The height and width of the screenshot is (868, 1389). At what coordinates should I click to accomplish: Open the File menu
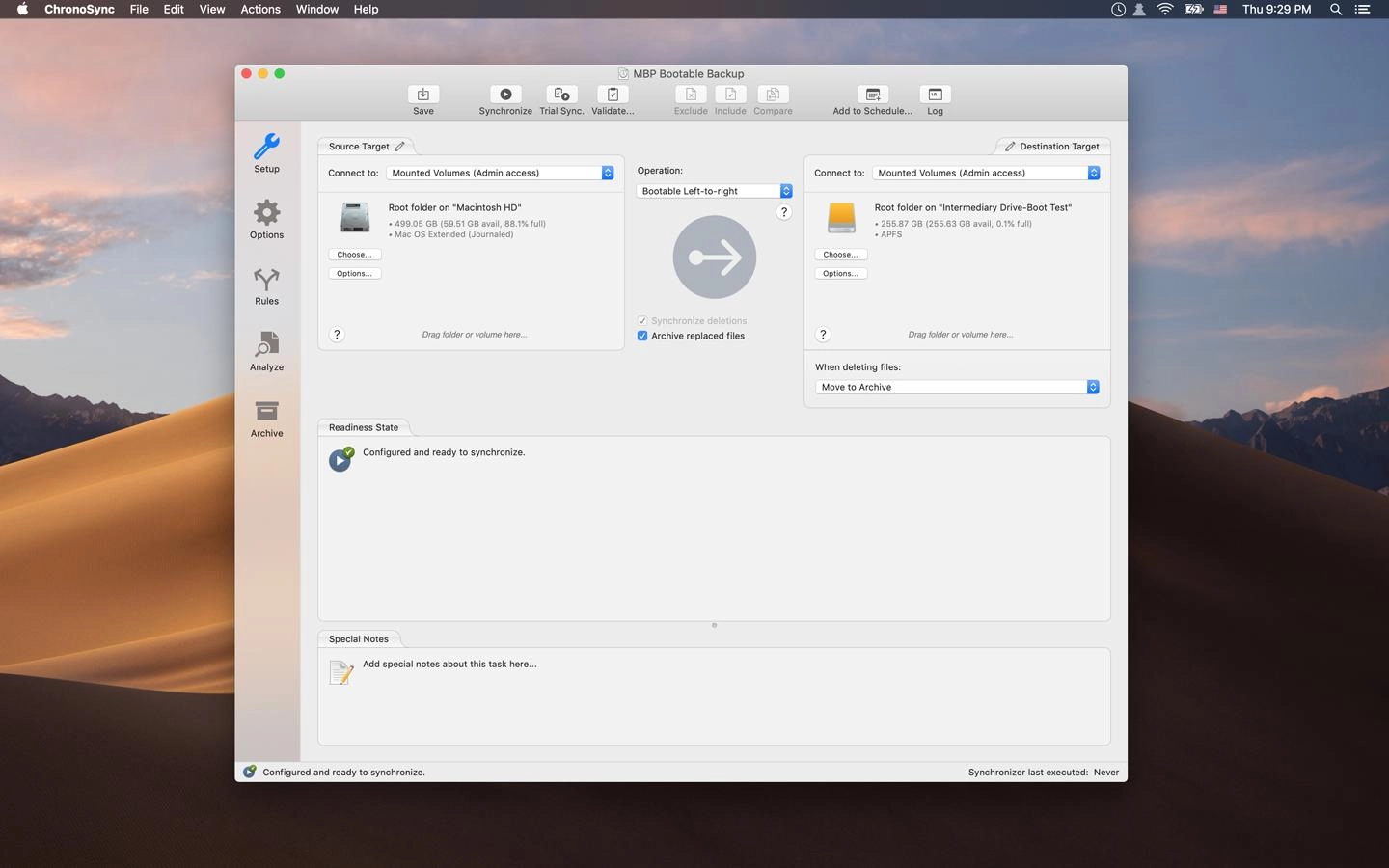(139, 10)
